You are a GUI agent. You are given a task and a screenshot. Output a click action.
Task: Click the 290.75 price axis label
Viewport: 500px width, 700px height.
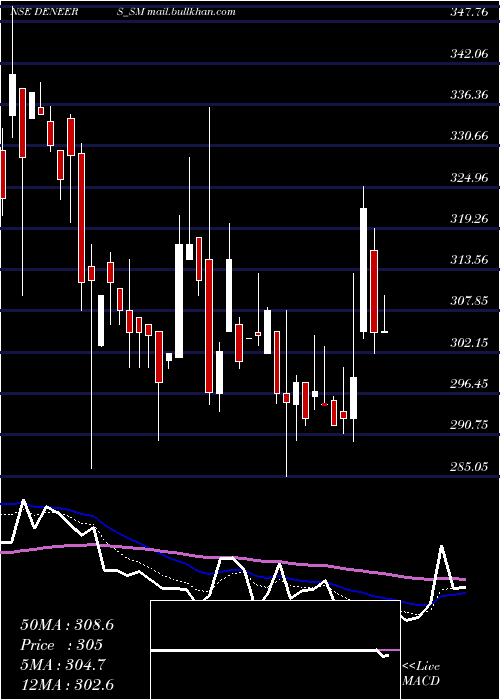[469, 425]
